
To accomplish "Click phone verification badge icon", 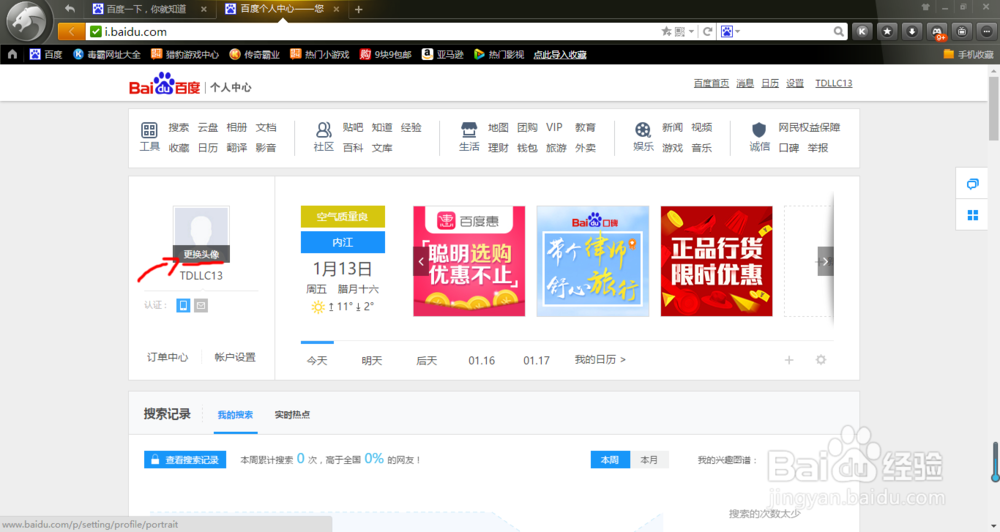I will click(x=183, y=306).
